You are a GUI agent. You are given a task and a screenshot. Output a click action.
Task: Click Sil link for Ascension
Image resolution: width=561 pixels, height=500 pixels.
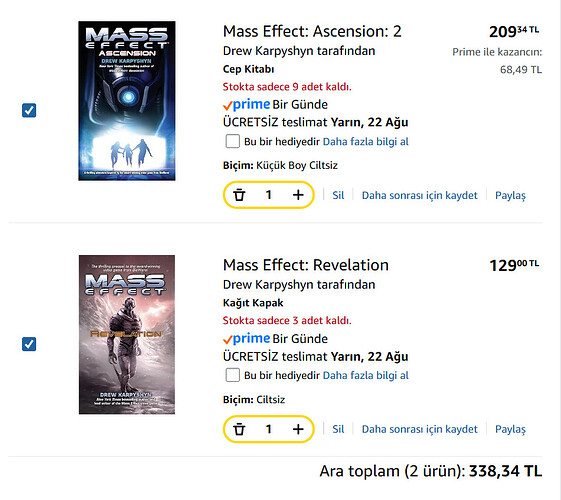pos(338,195)
